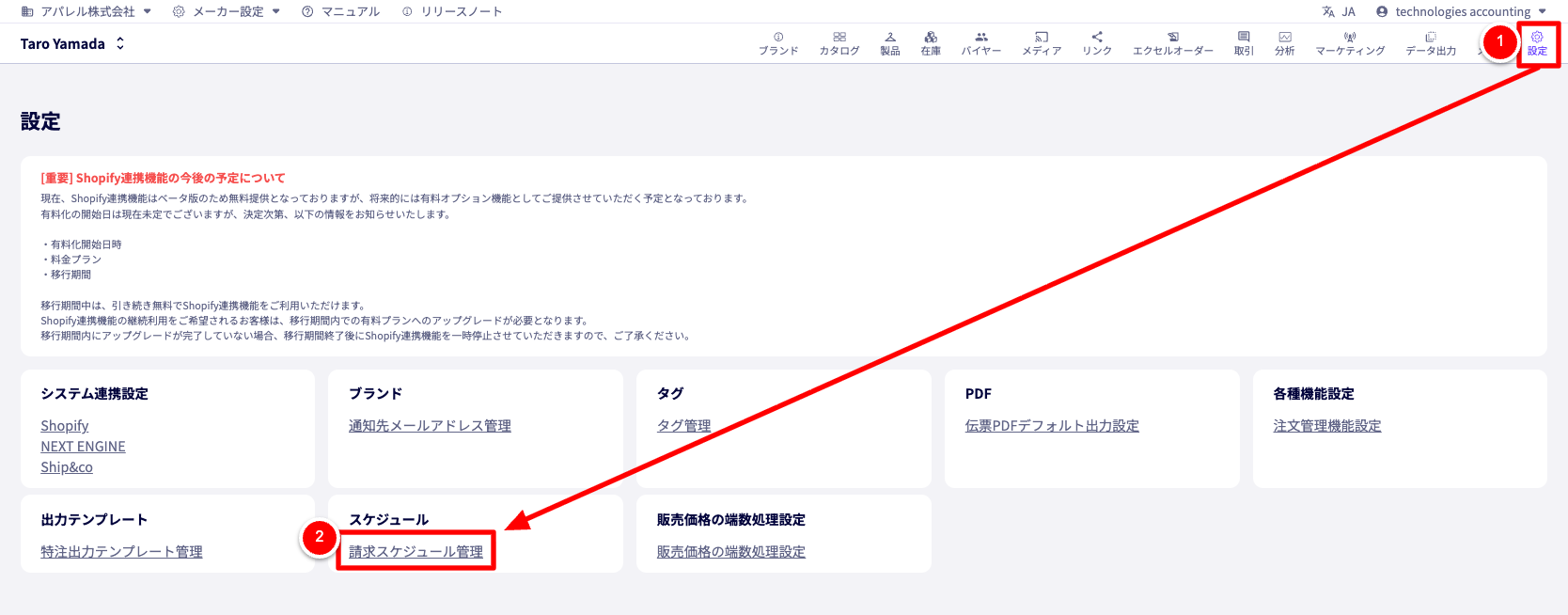Click the 設定 page title
Screen dimensions: 1568x615
pyautogui.click(x=40, y=121)
